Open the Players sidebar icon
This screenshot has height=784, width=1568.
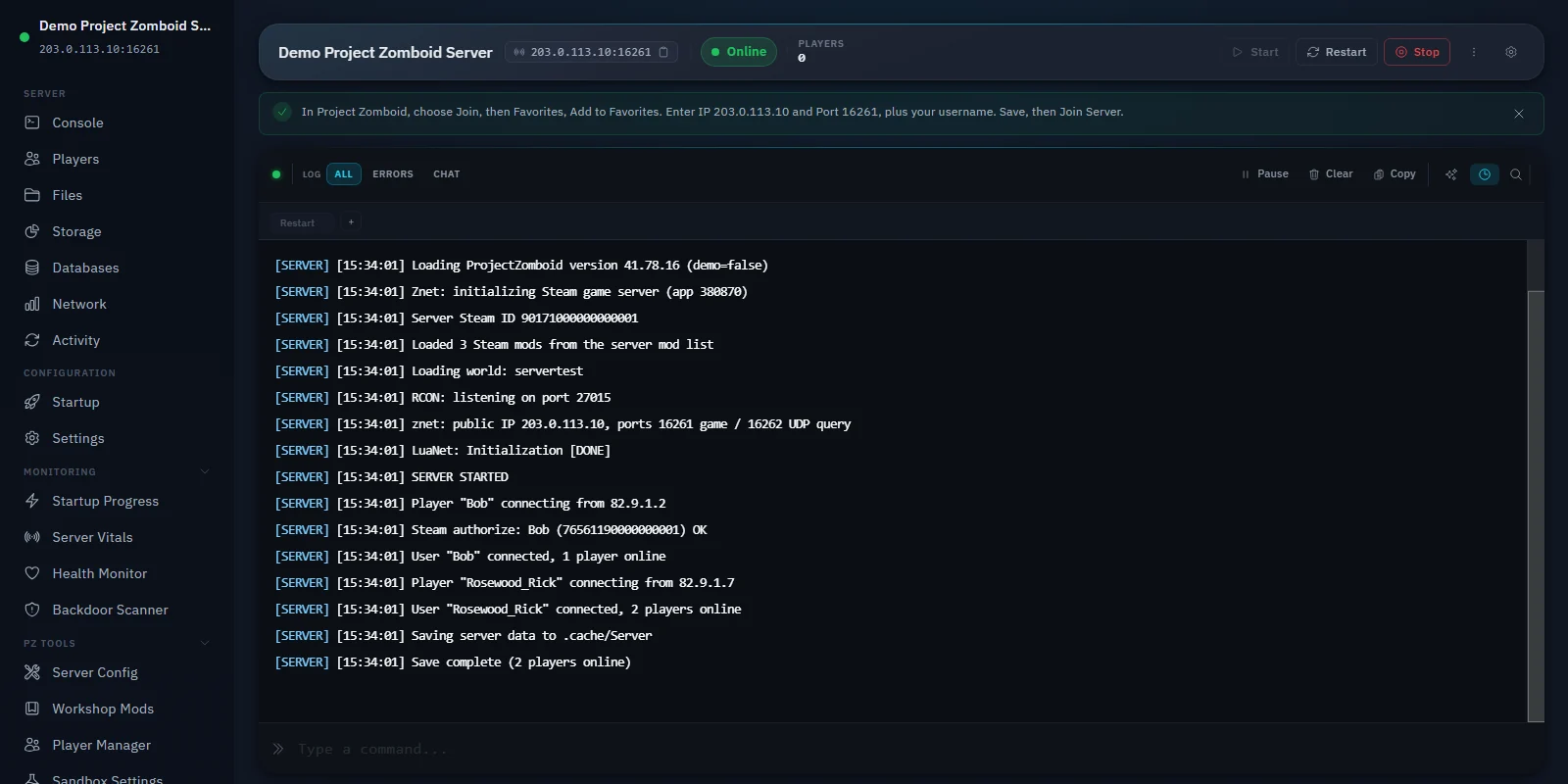click(32, 159)
